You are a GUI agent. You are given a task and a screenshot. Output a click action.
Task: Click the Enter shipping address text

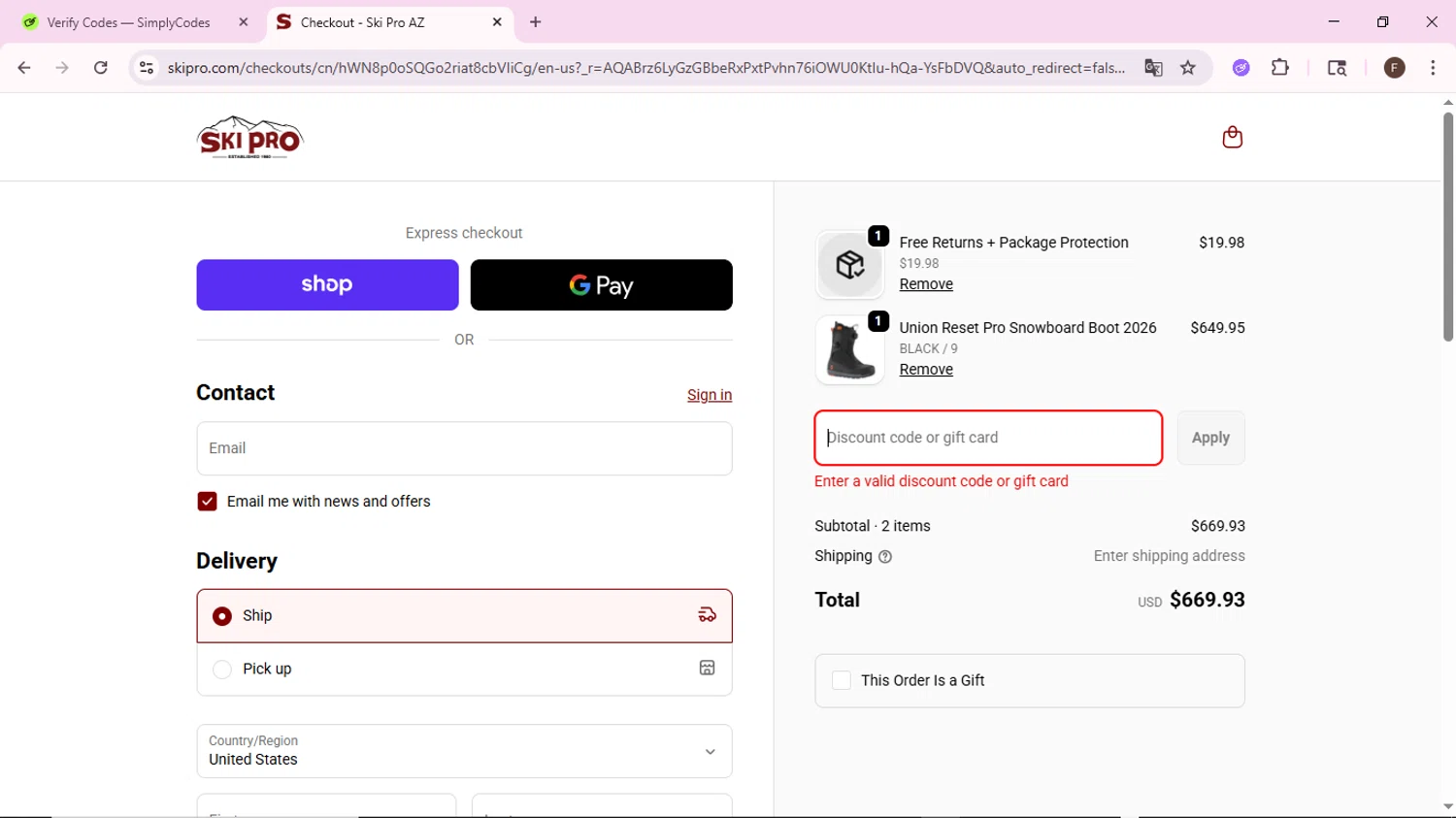click(x=1169, y=556)
